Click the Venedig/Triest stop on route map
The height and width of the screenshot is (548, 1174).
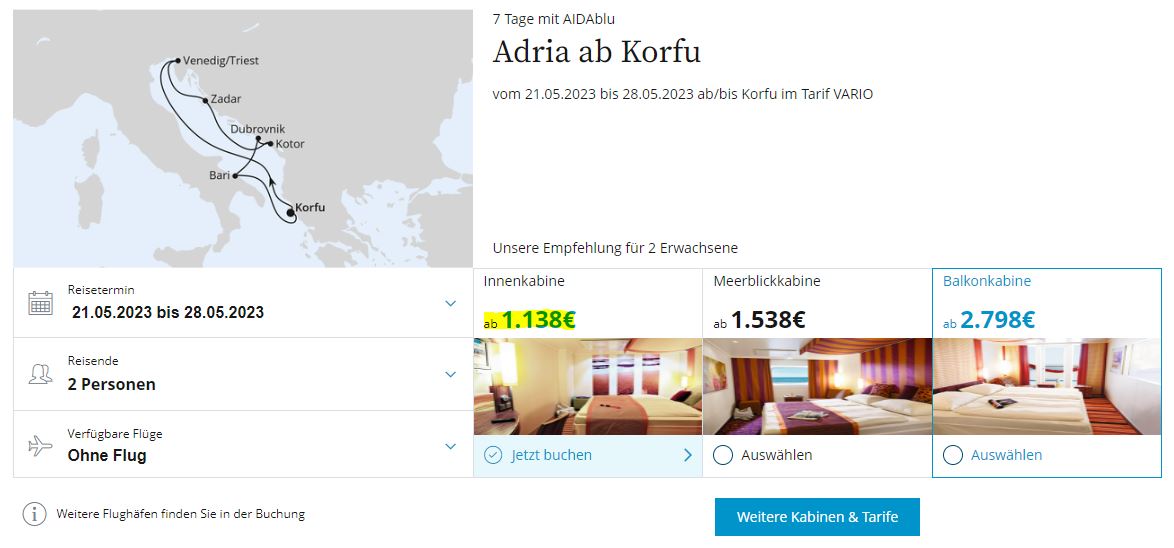pos(177,60)
